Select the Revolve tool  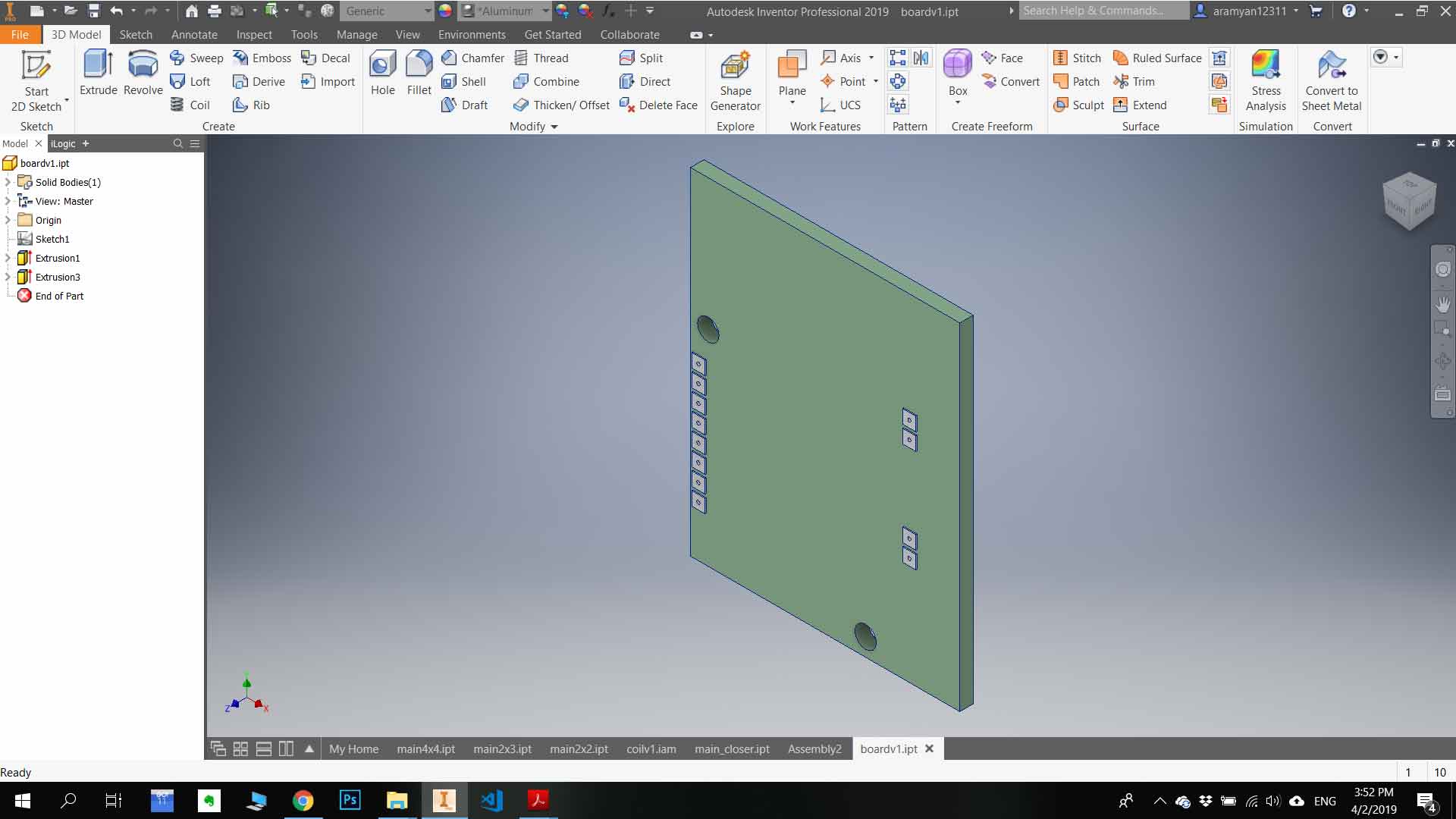click(x=143, y=72)
